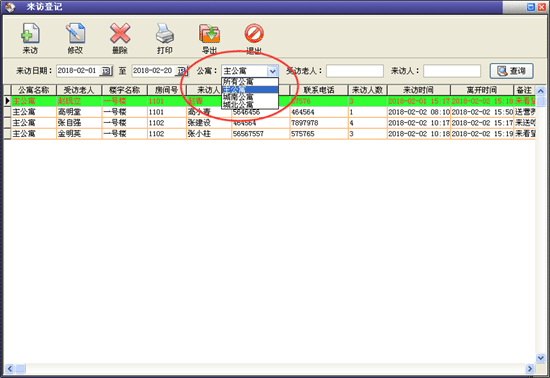This screenshot has height=378, width=550.
Task: Click the 受访老人 column header
Action: [x=79, y=90]
